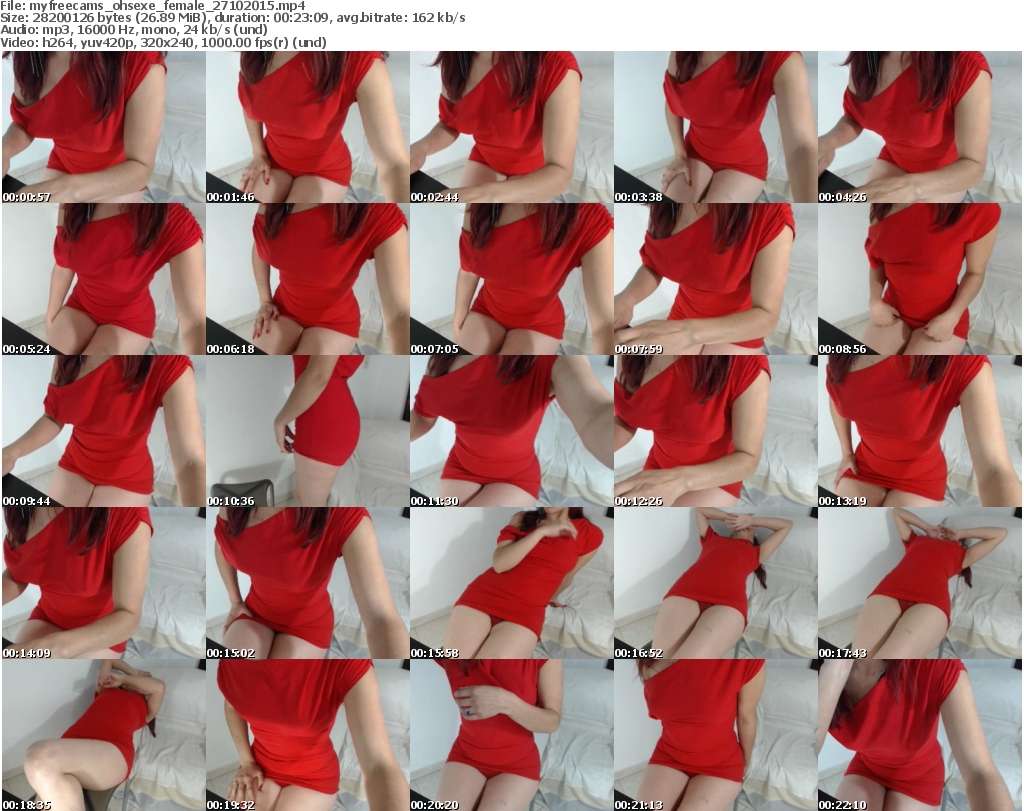1024x811 pixels.
Task: Pick the thumbnail at 00:15:02
Action: click(308, 584)
